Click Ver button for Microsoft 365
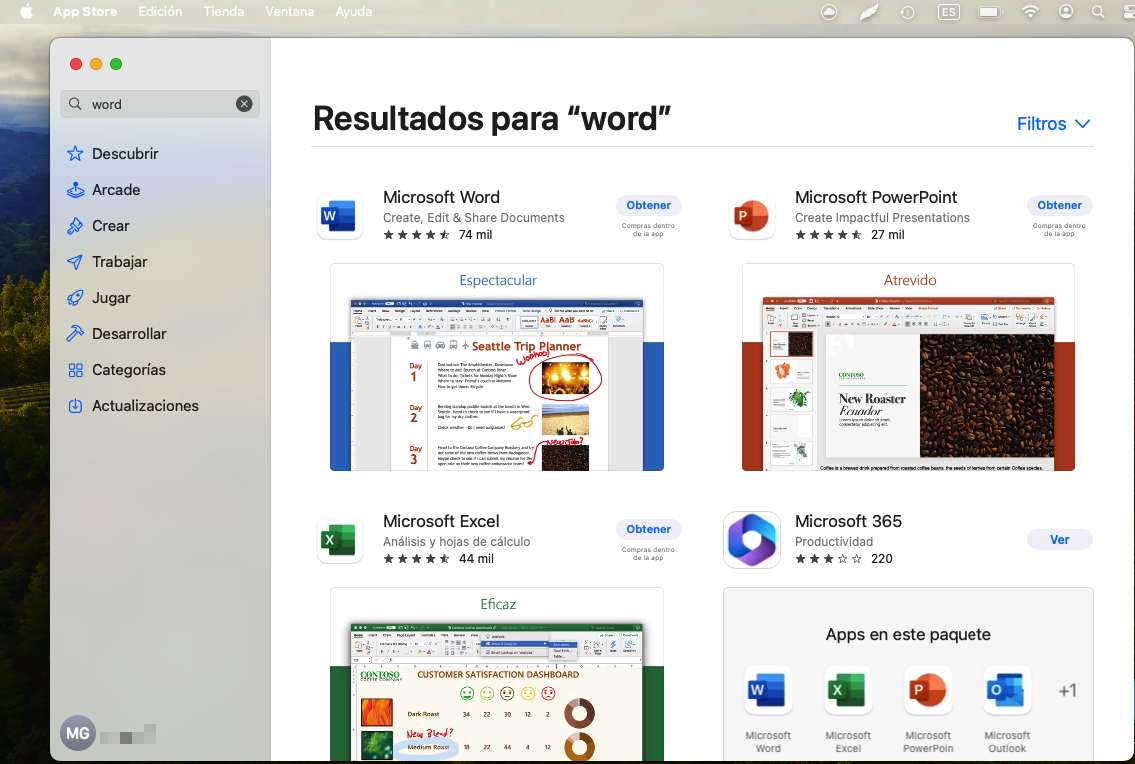 pyautogui.click(x=1059, y=540)
